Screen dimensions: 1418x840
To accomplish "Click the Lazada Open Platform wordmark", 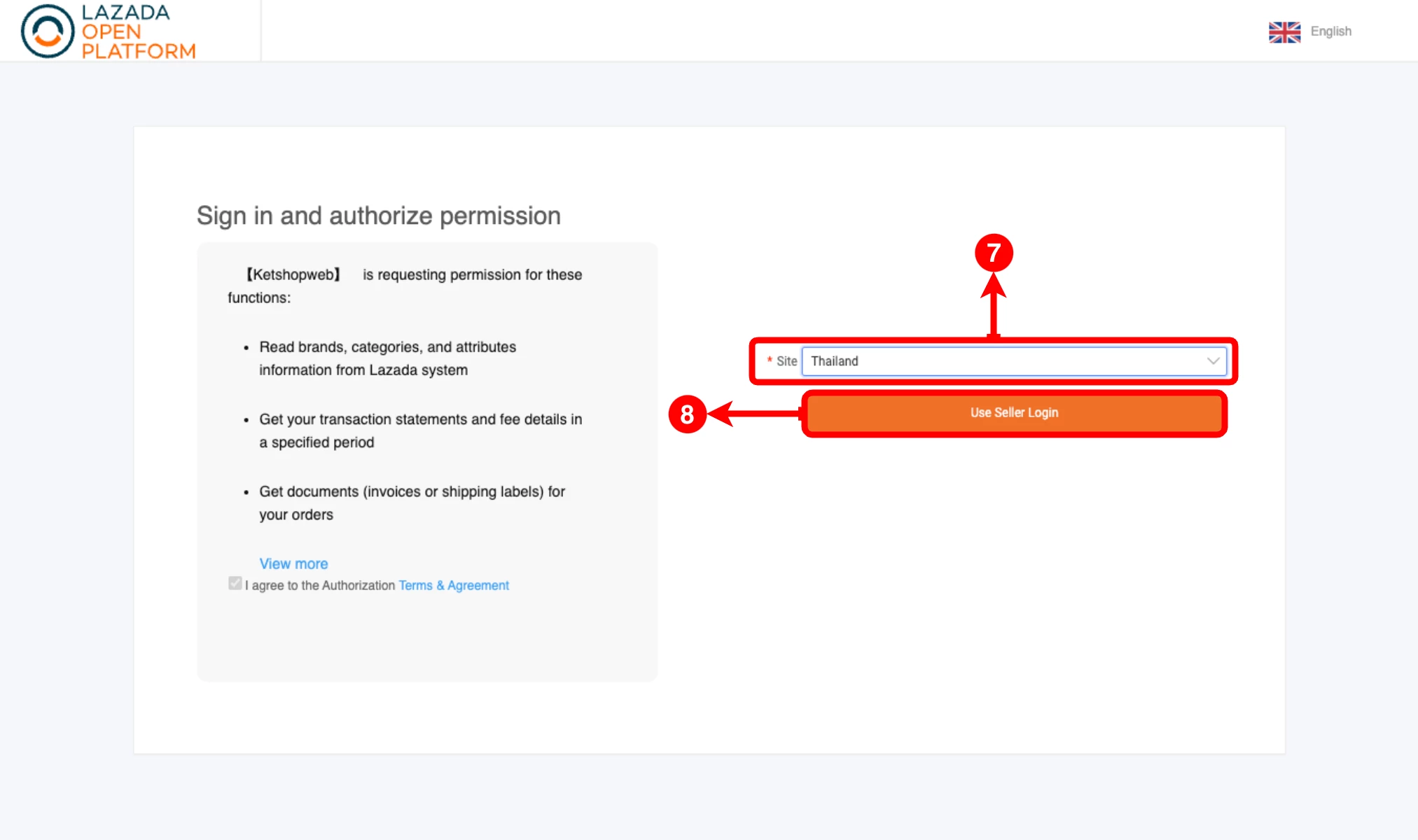I will [138, 31].
